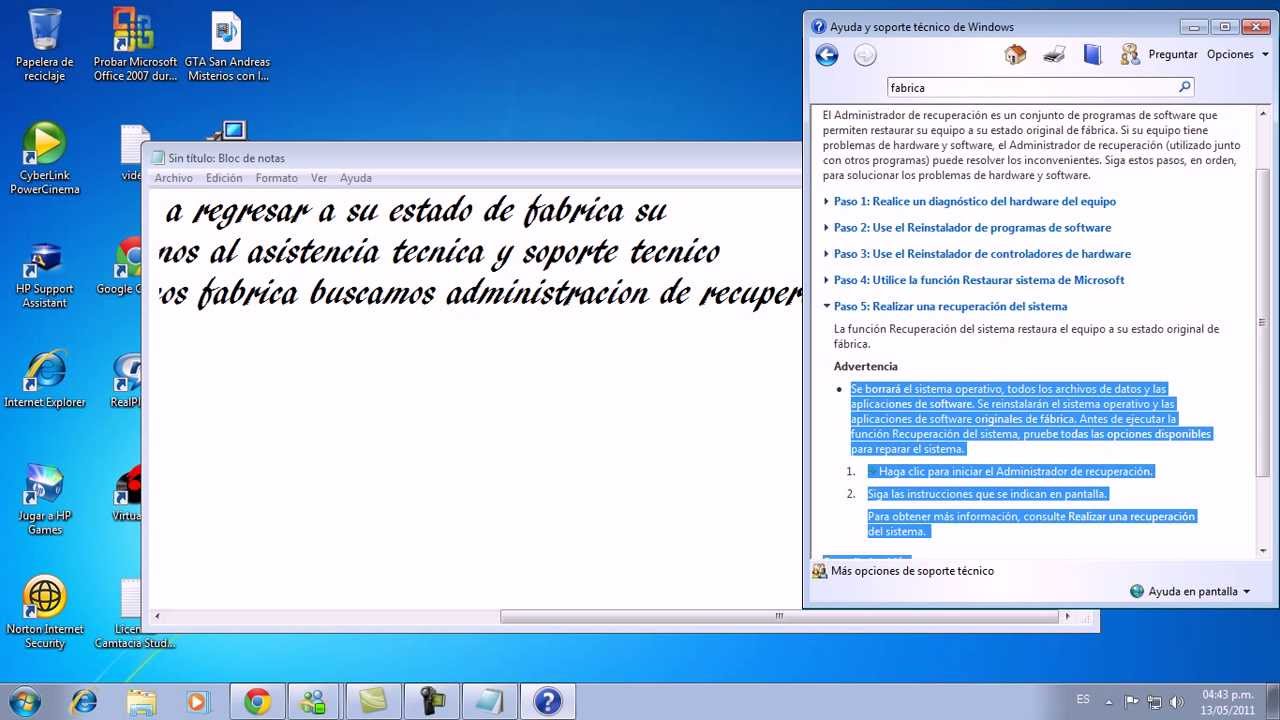Open Papelera de reciclaje desktop icon
Screen dimensions: 1280x720
click(45, 45)
